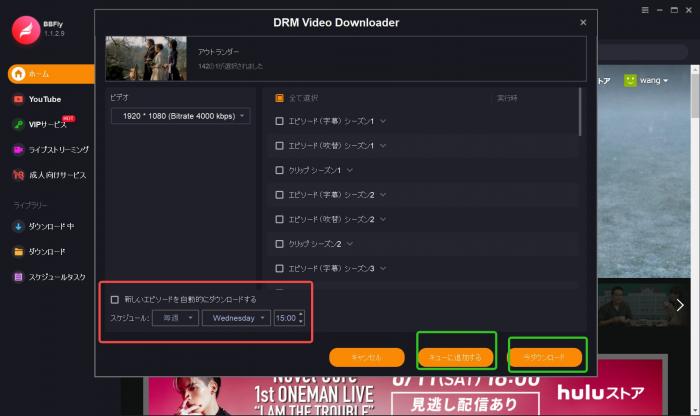Click the YouTube sidebar icon
The height and width of the screenshot is (416, 700).
[18, 99]
